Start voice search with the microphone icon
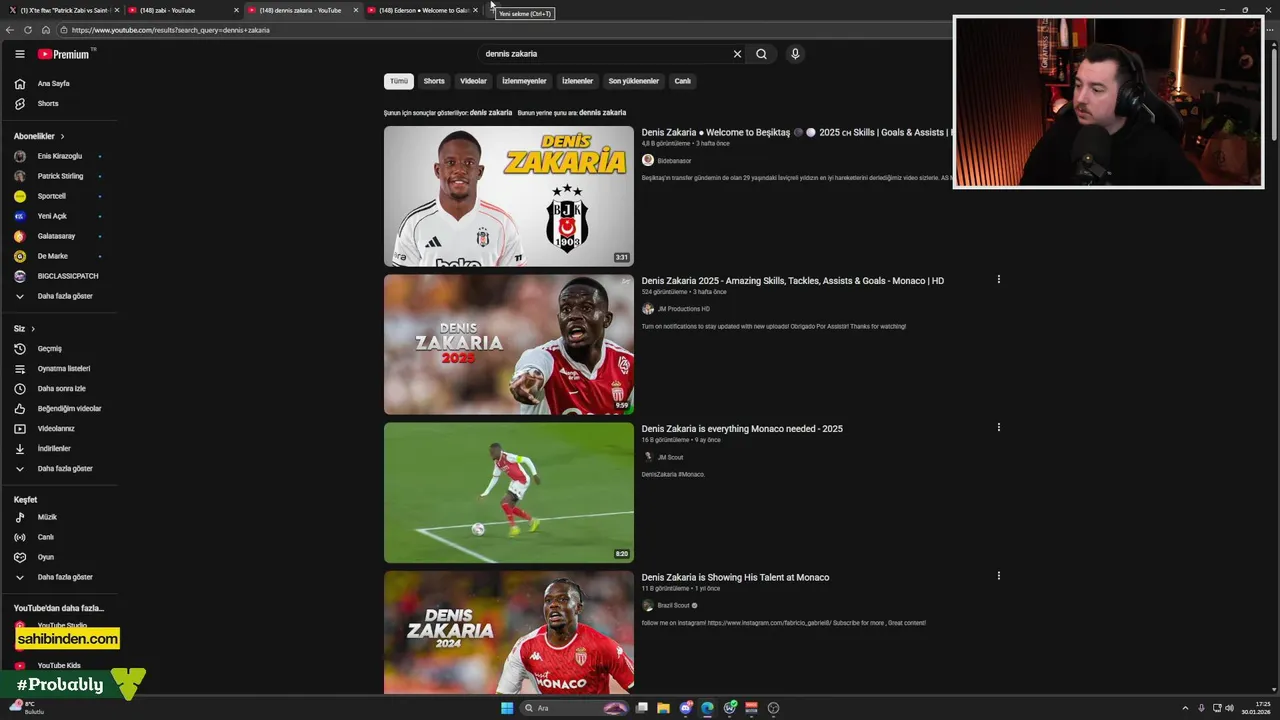Viewport: 1280px width, 720px height. 795,54
